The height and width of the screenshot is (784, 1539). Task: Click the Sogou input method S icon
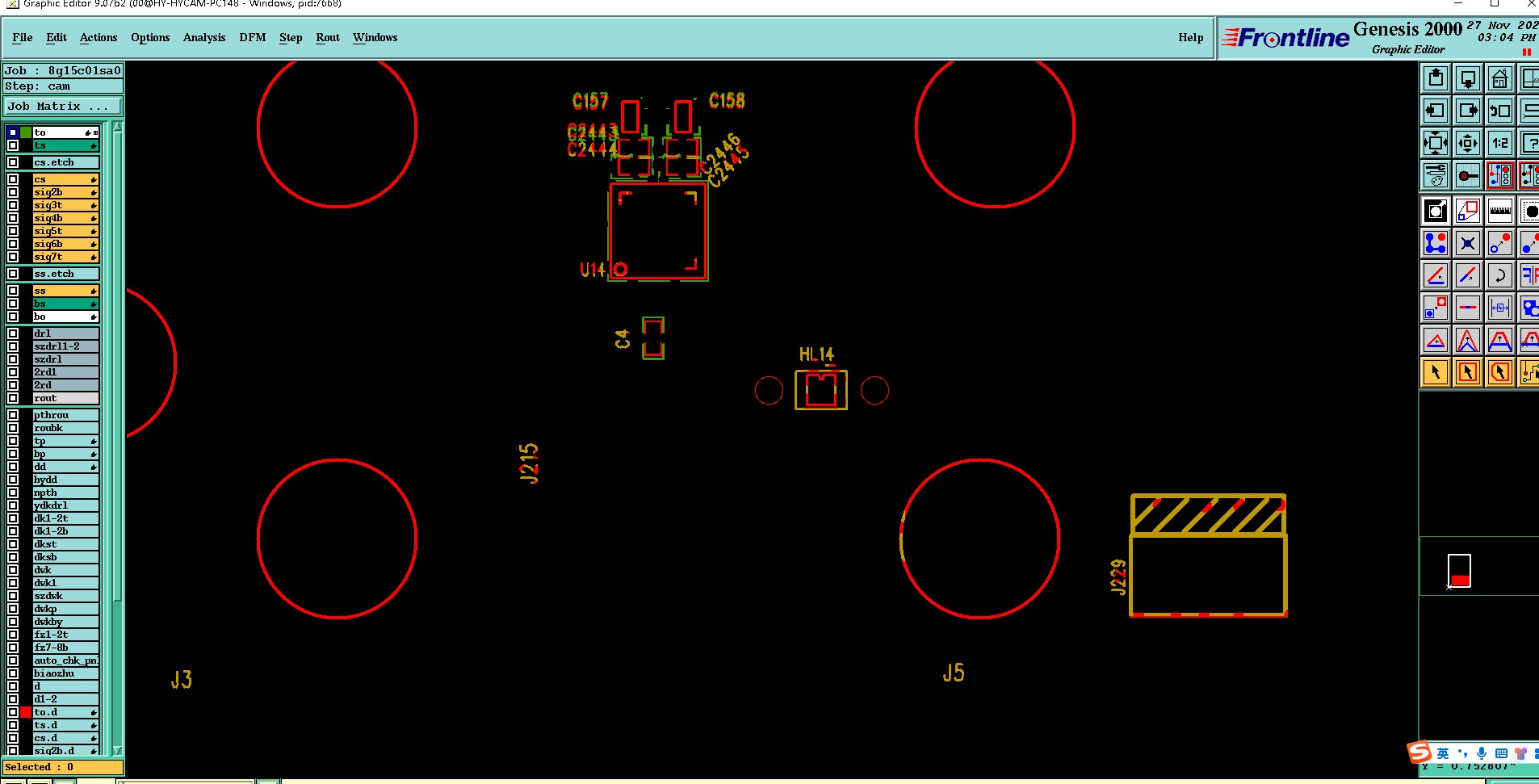(1419, 753)
